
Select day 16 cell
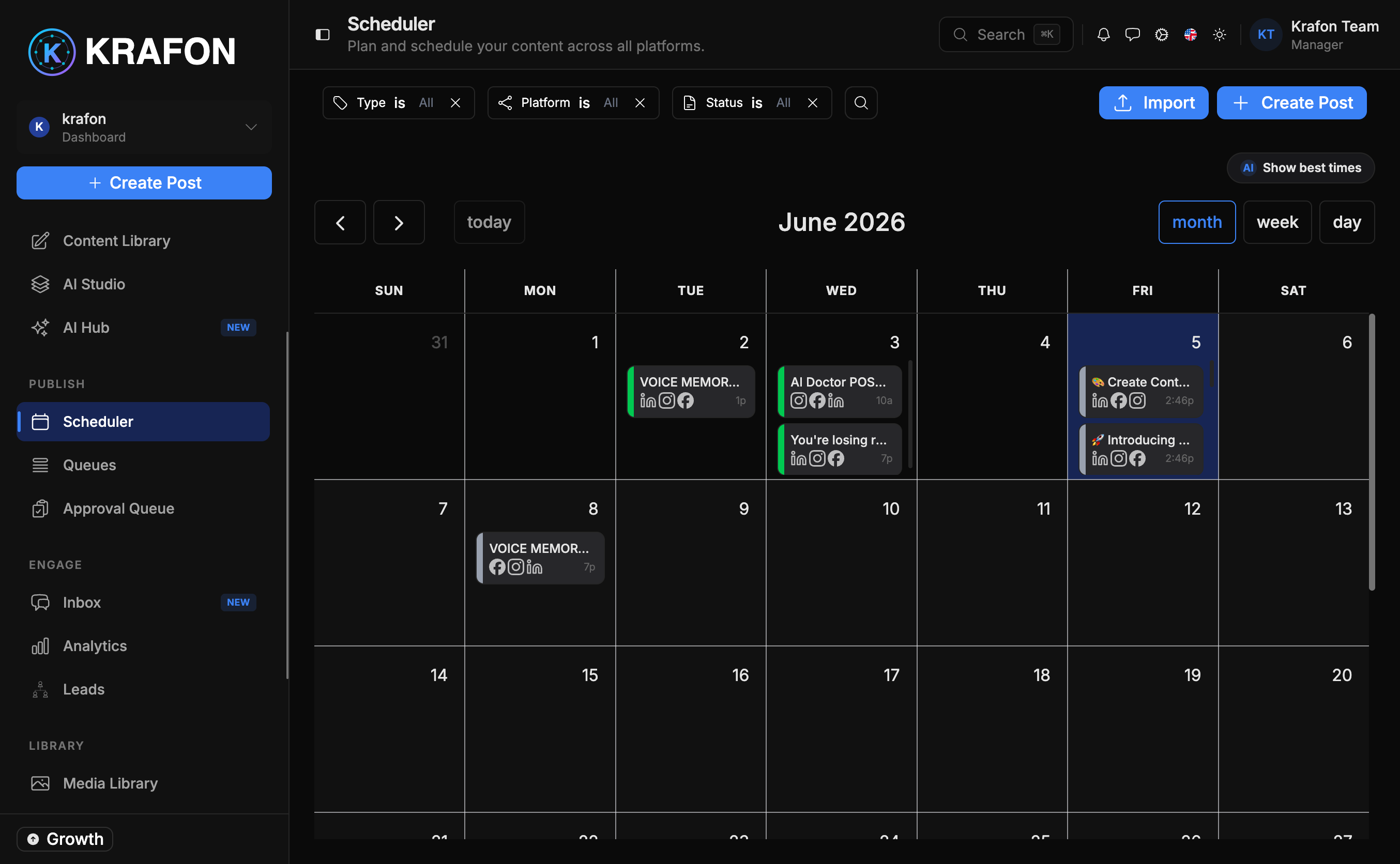tap(691, 729)
